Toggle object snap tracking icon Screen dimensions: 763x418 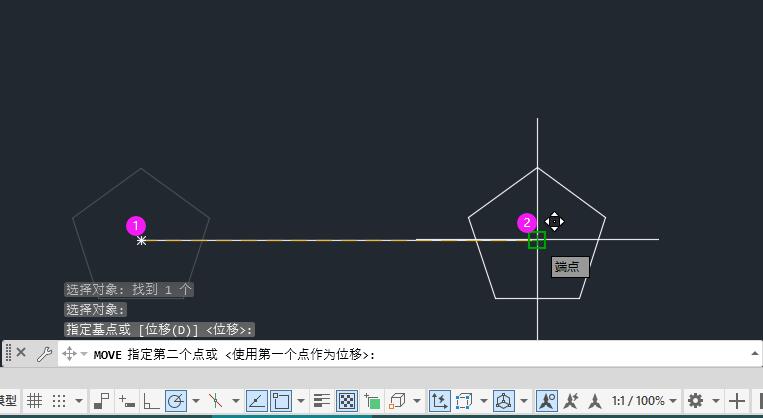pos(256,401)
